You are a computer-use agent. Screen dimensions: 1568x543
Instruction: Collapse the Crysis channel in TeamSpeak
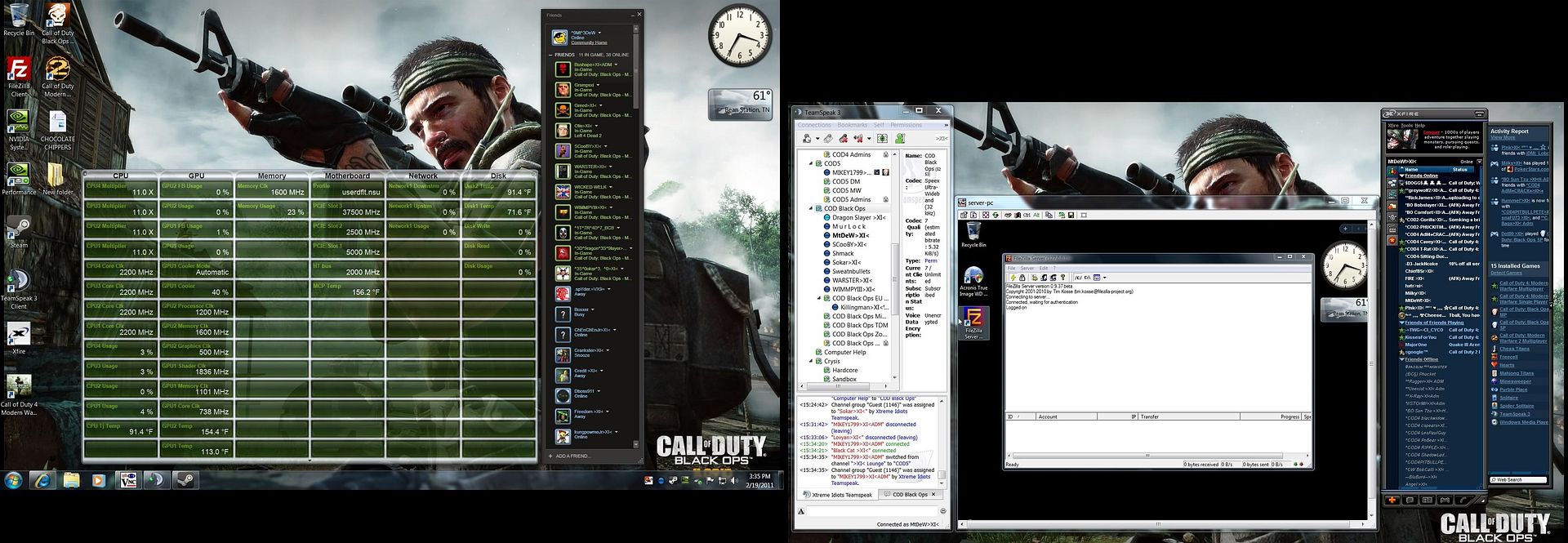811,361
